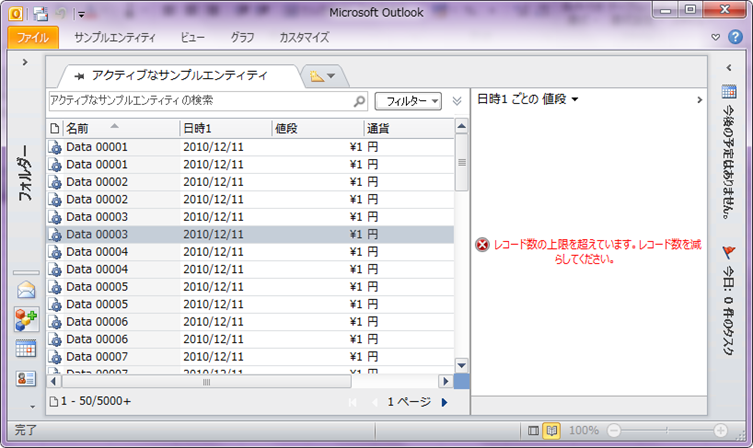Click the 100% zoom level
The image size is (753, 448).
(583, 431)
